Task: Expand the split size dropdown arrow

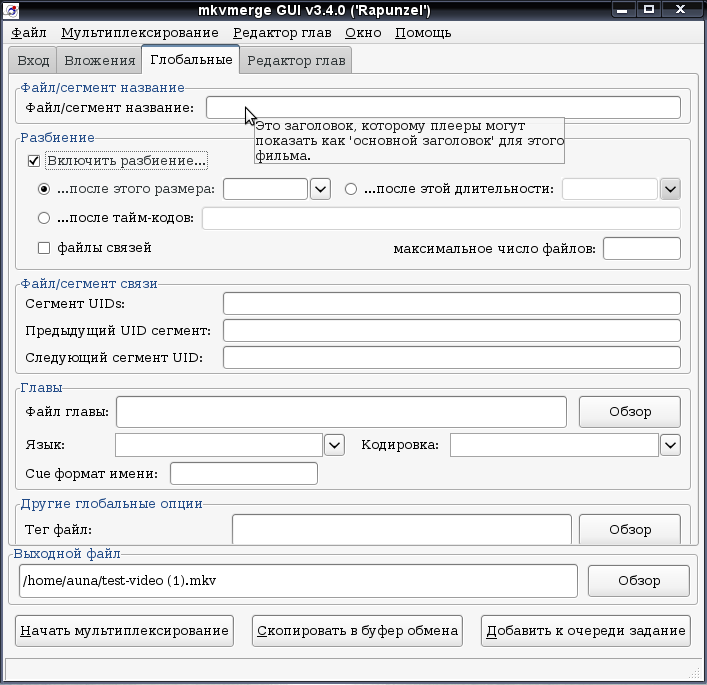Action: pyautogui.click(x=320, y=189)
